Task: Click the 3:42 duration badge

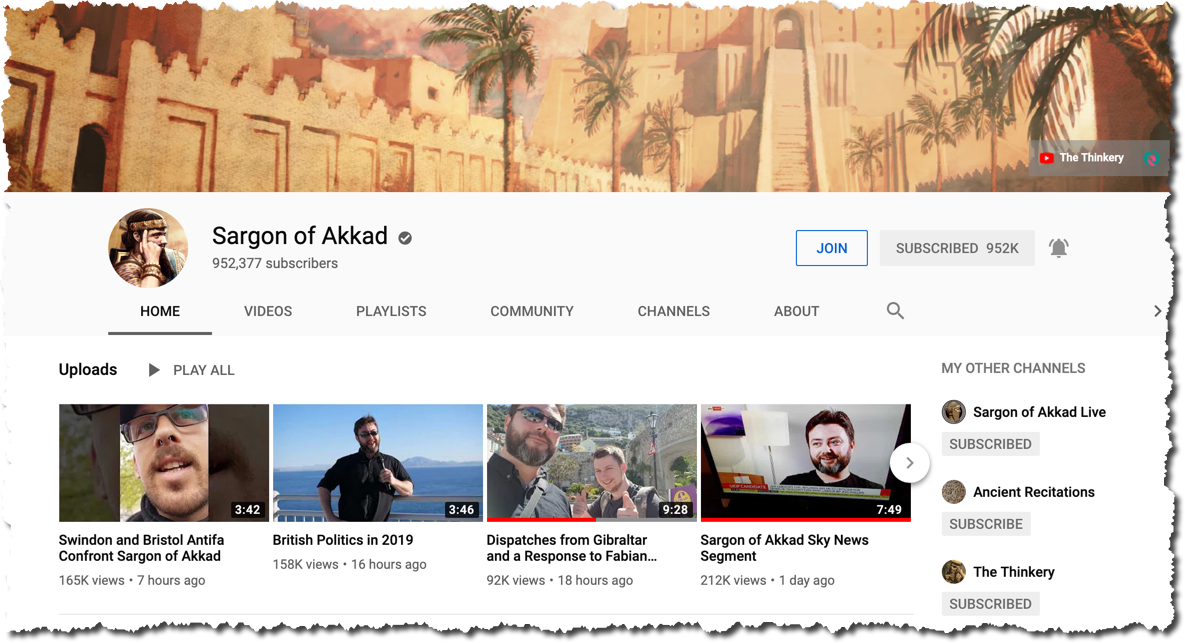Action: pos(247,509)
